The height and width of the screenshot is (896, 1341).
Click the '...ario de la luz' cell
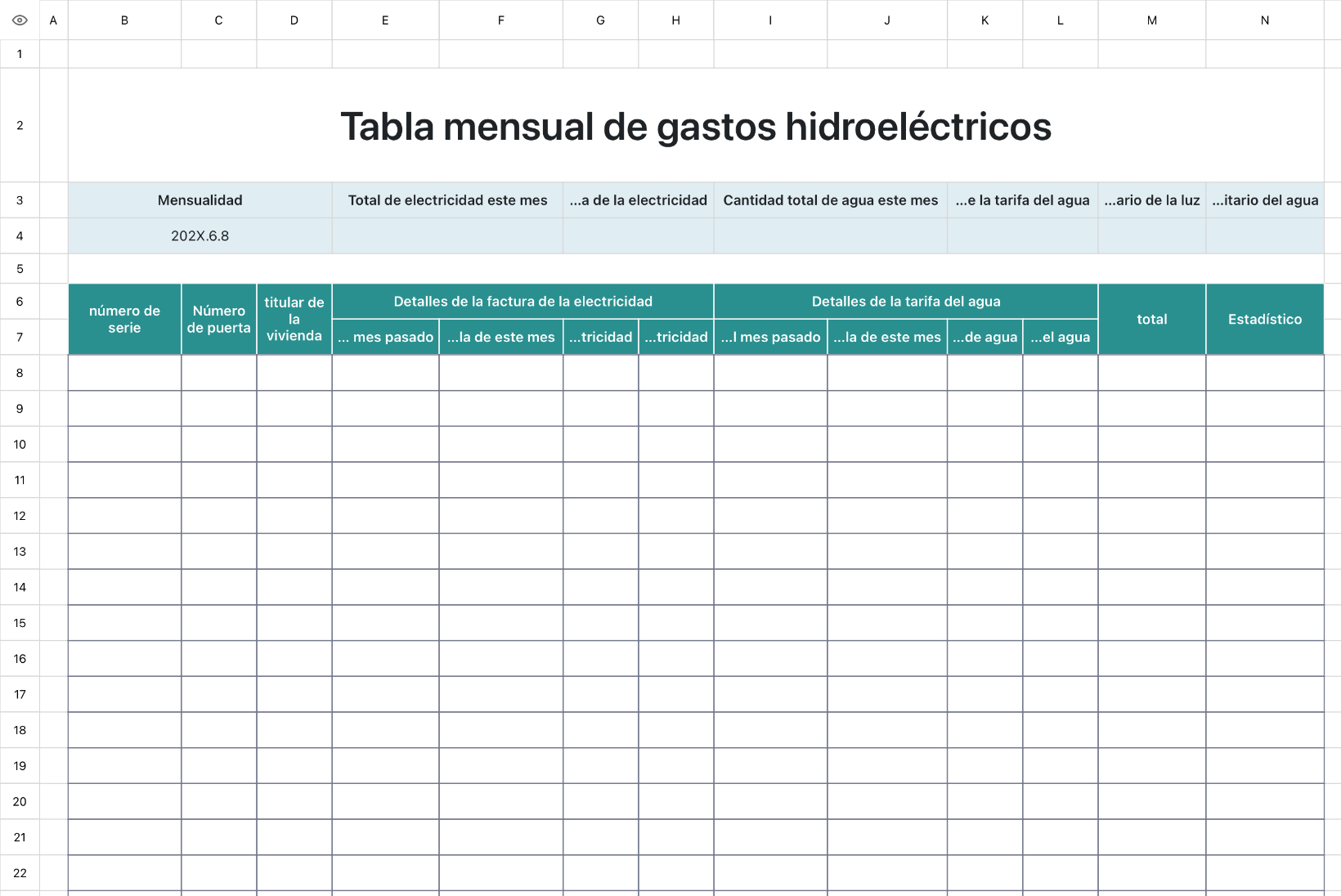click(1152, 200)
